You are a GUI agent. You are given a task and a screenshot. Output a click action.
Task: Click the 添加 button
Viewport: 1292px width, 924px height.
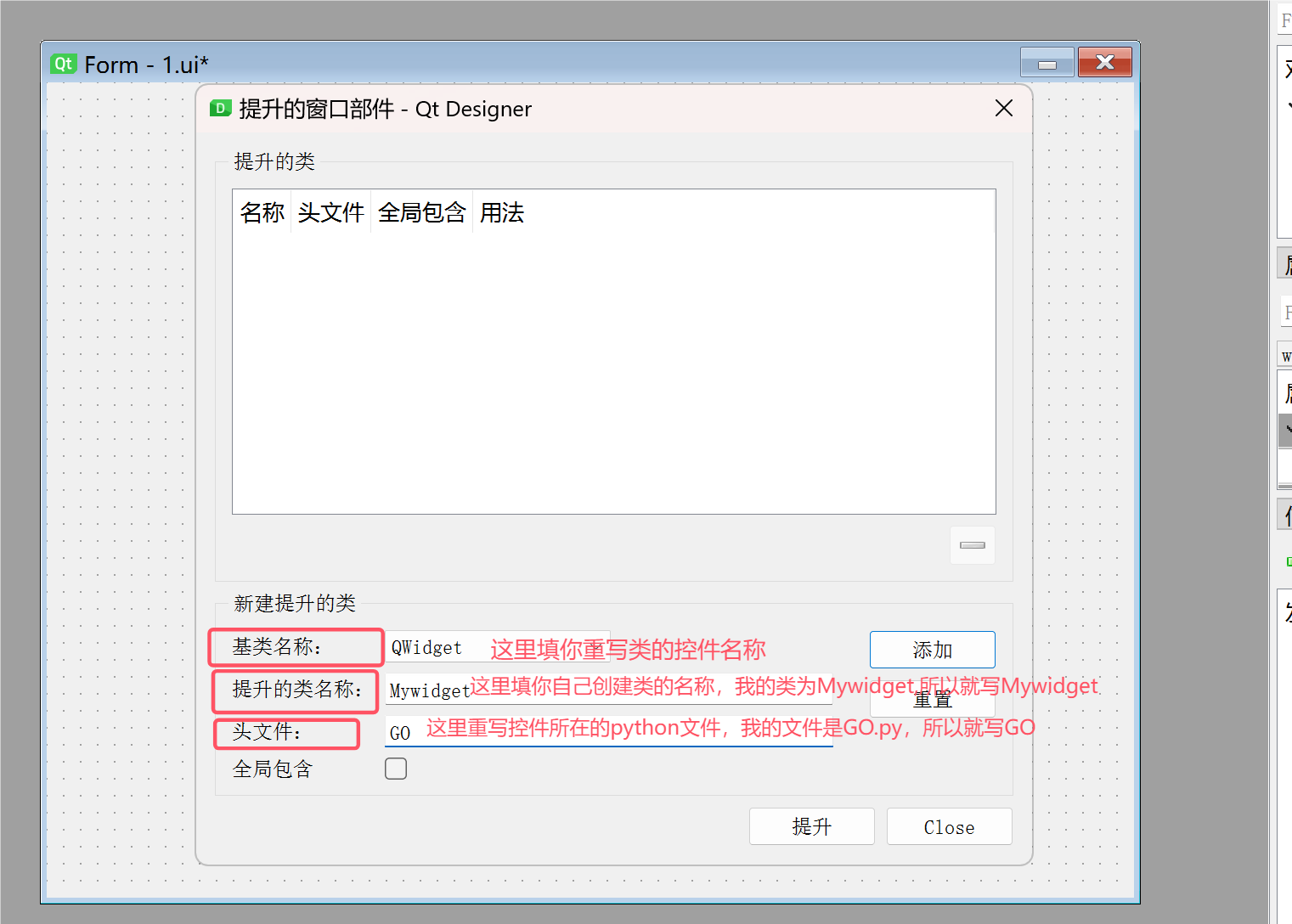point(932,650)
